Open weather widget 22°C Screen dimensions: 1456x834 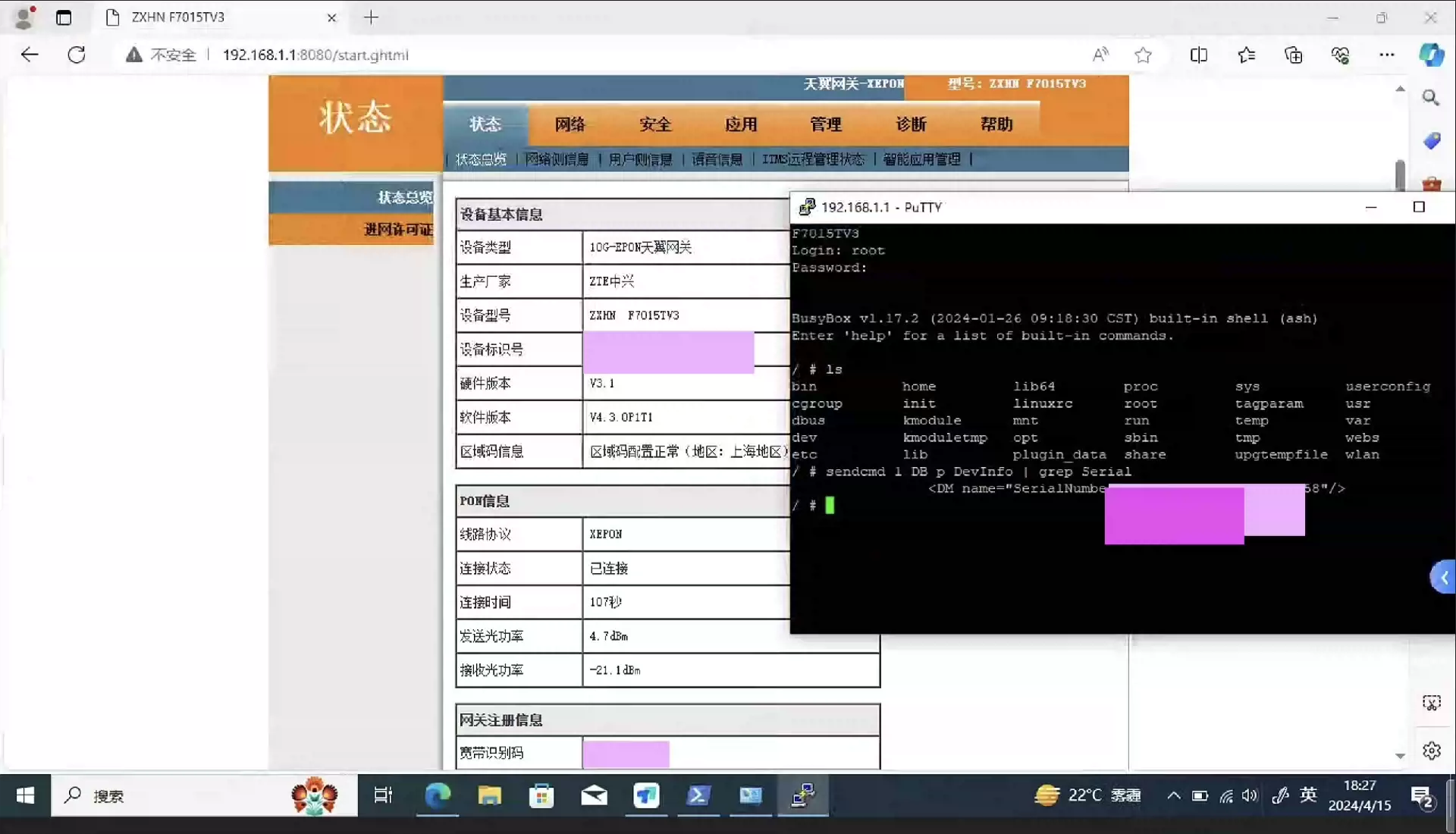pyautogui.click(x=1087, y=795)
